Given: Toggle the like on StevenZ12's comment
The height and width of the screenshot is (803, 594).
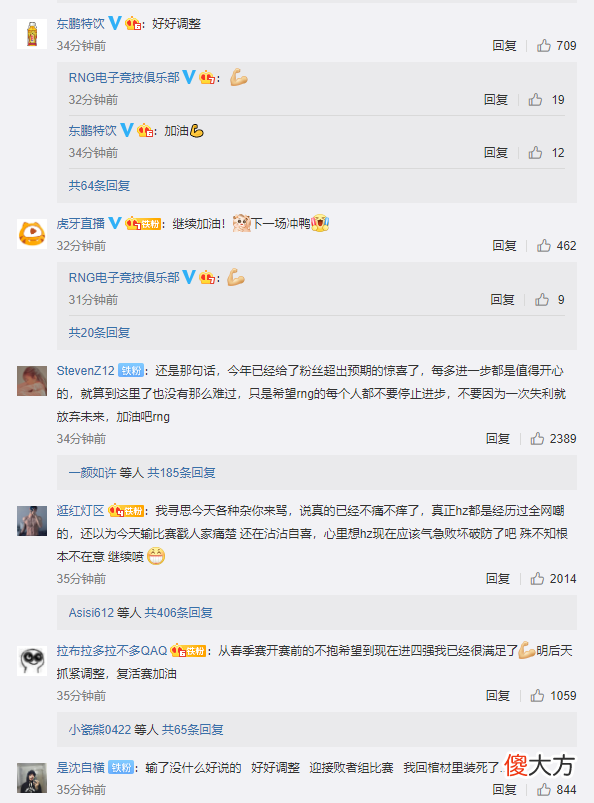Looking at the screenshot, I should click(x=537, y=436).
